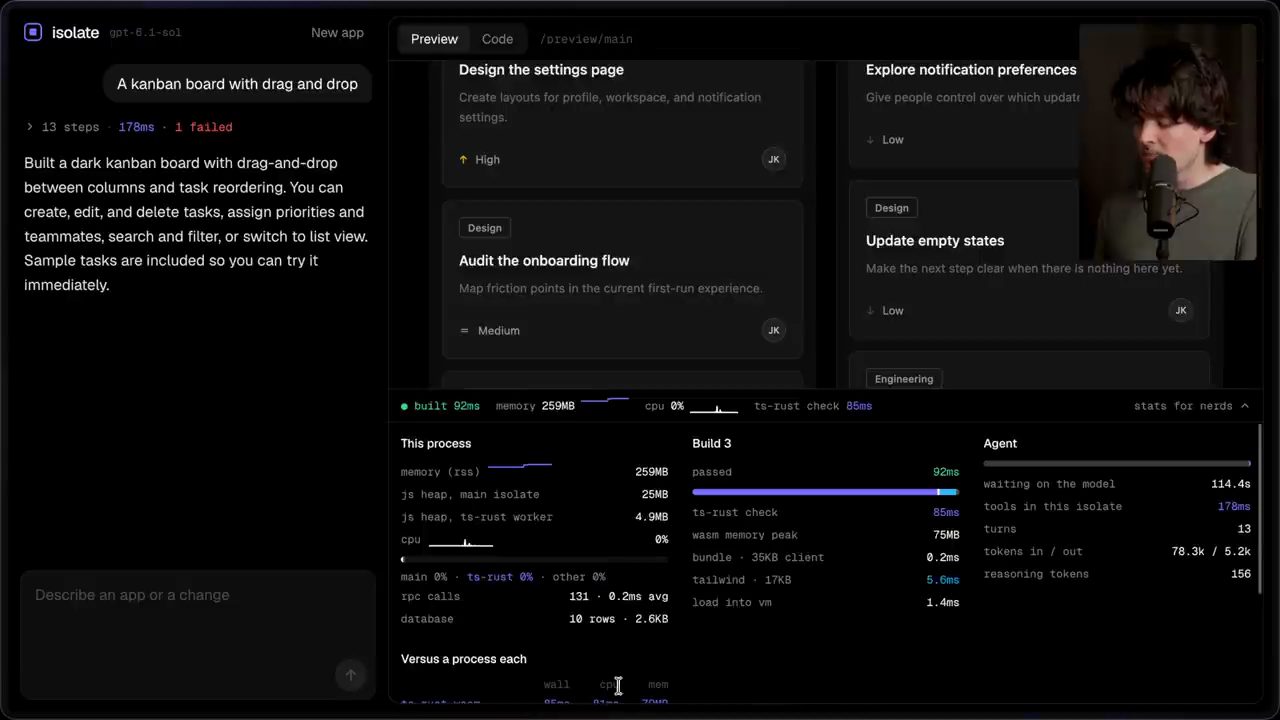The height and width of the screenshot is (720, 1280).
Task: Click the green built status dot
Action: coord(404,406)
